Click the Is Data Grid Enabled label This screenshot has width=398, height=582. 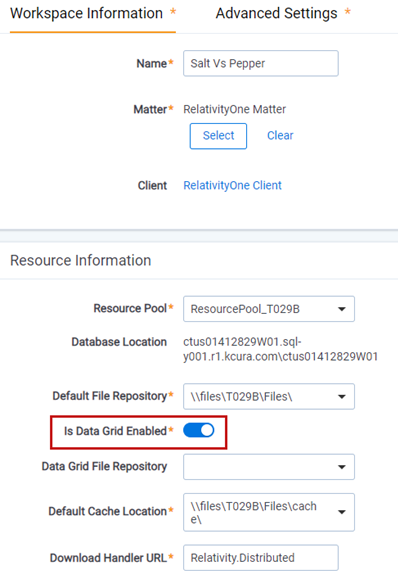coord(115,431)
